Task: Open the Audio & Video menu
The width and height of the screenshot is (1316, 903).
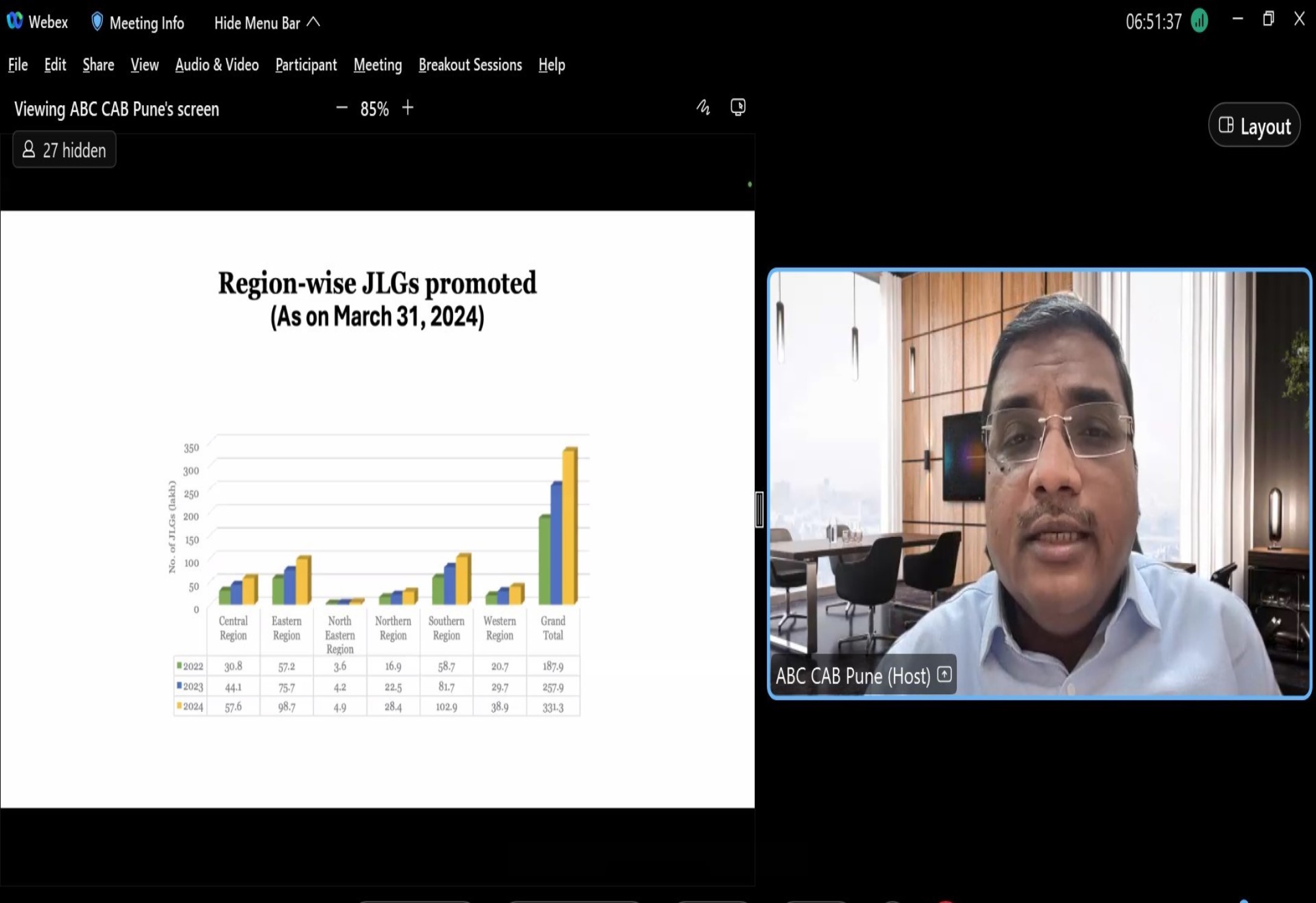Action: [217, 65]
